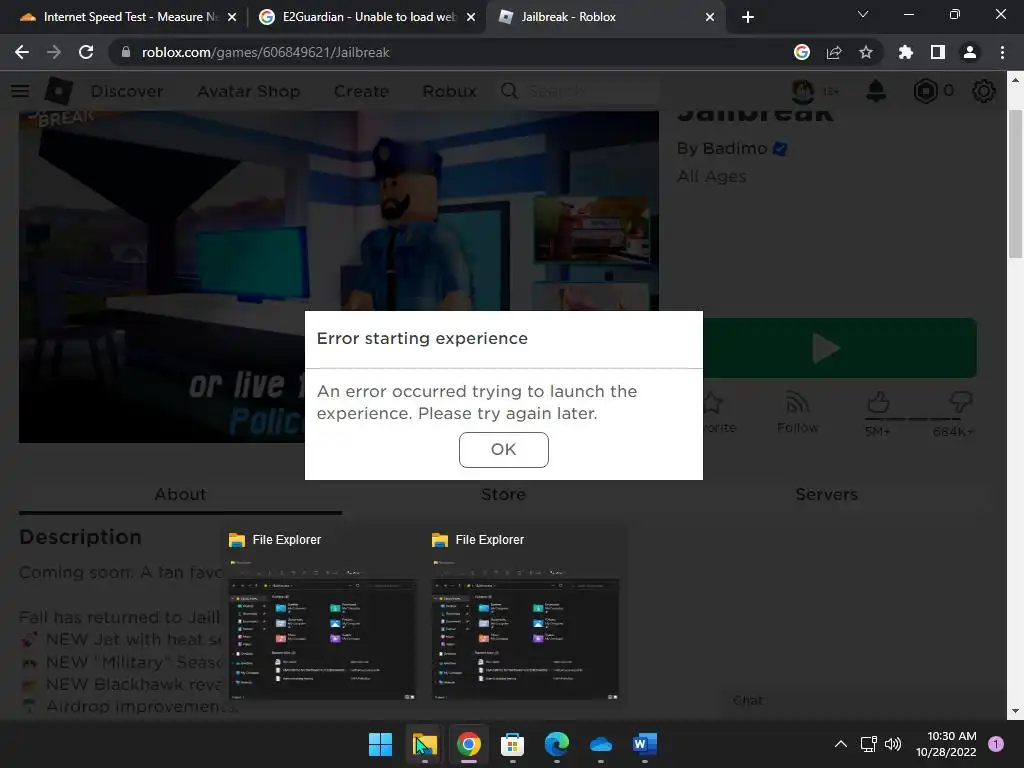Click the Google icon in address bar
Screen dimensions: 1024x768
(801, 52)
